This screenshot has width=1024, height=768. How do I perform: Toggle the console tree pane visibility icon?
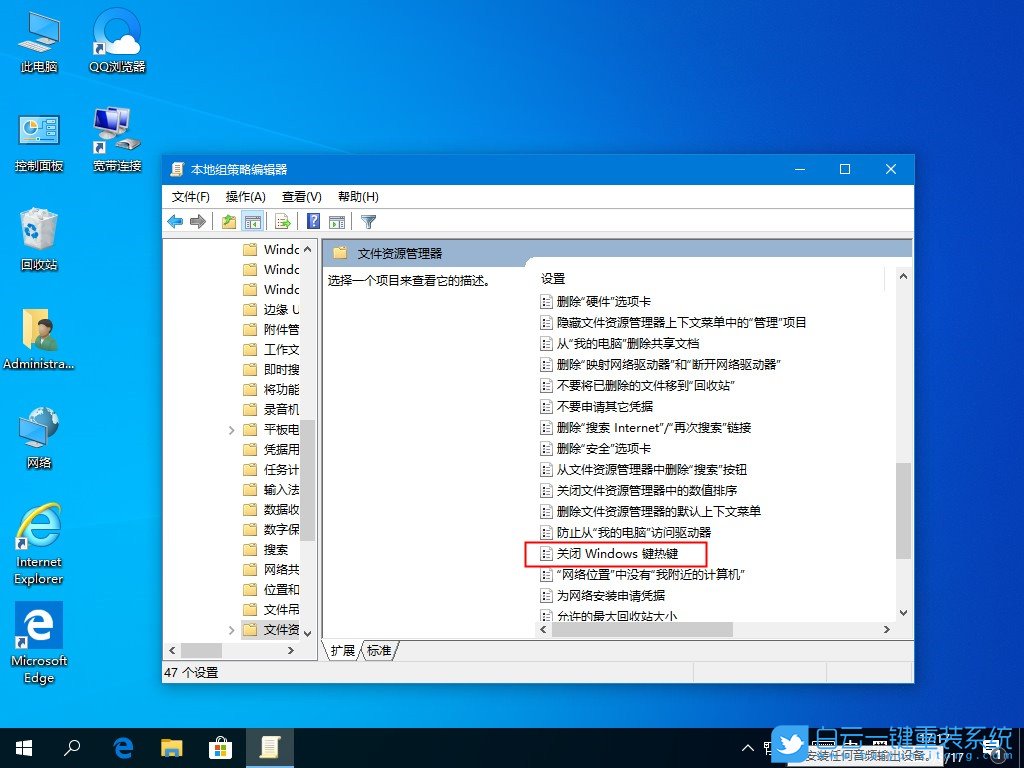(254, 220)
